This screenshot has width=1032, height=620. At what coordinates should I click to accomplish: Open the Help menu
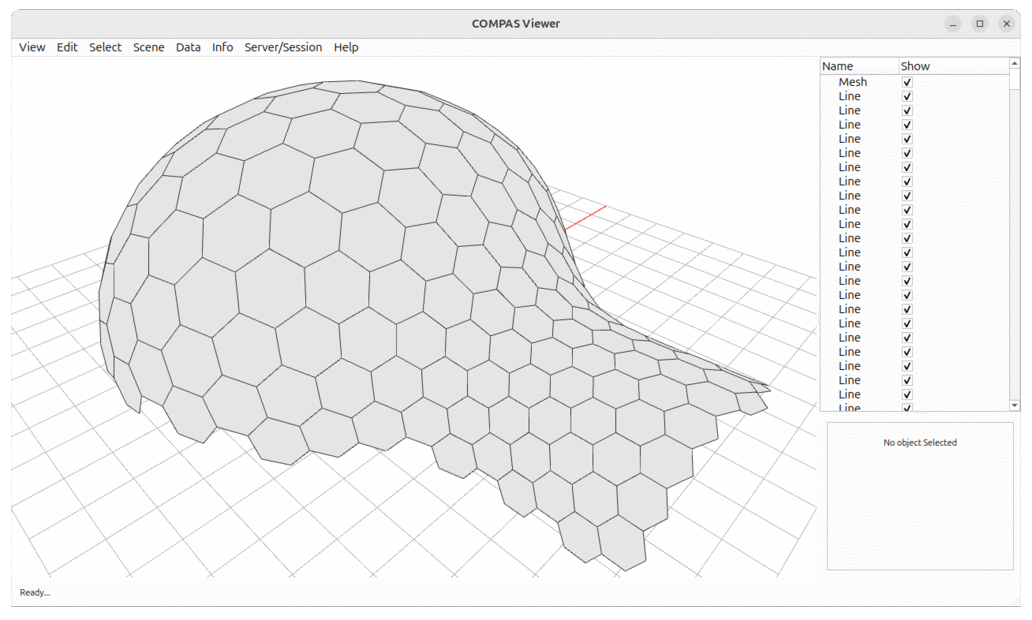pyautogui.click(x=345, y=47)
